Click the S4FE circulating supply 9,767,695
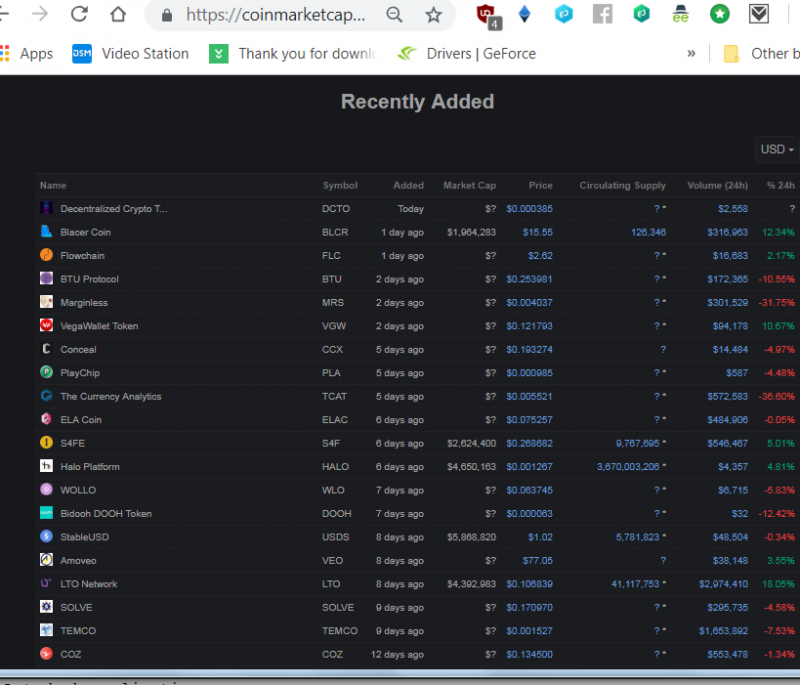This screenshot has width=800, height=685. 638,443
